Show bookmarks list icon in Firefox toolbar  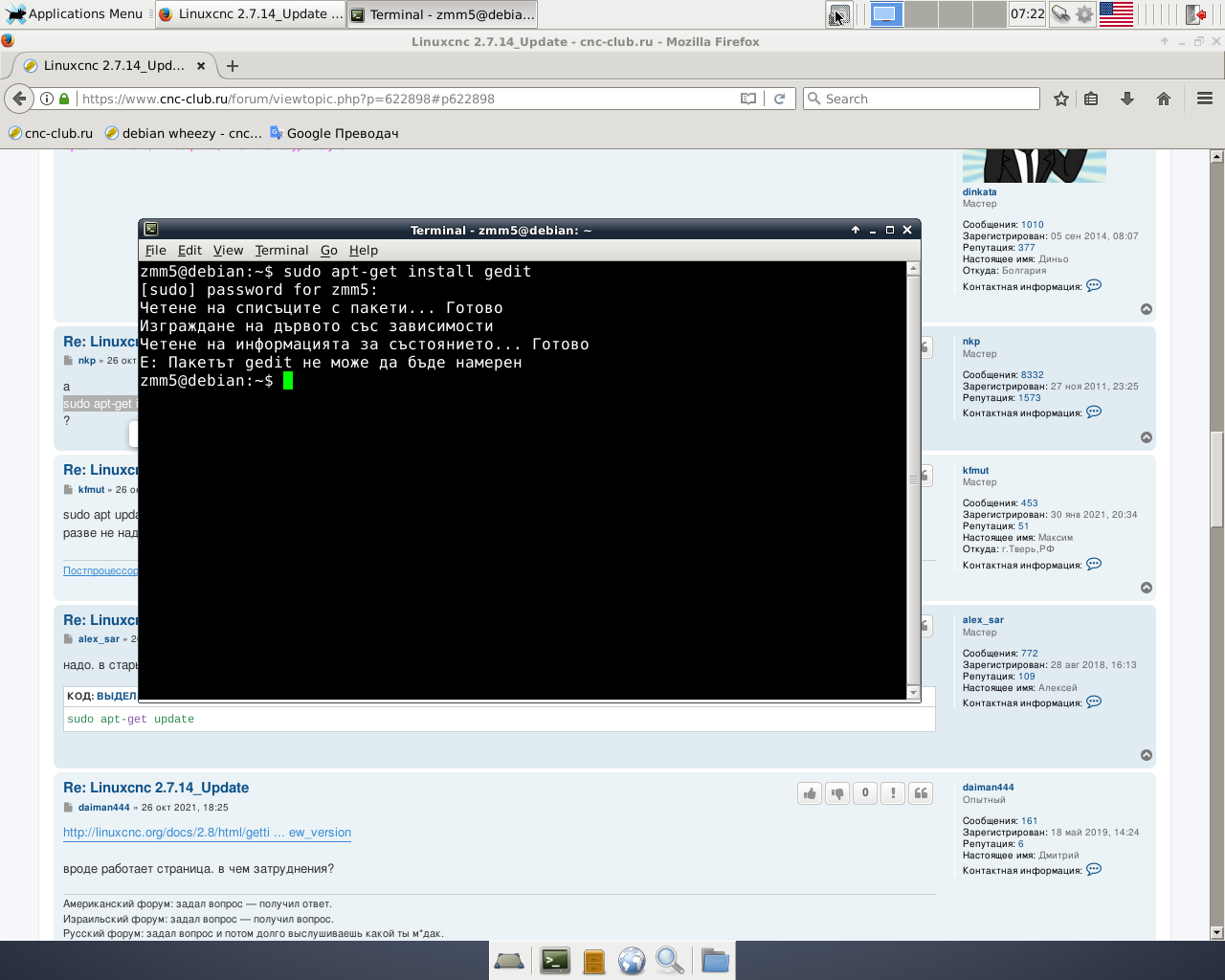point(1092,99)
